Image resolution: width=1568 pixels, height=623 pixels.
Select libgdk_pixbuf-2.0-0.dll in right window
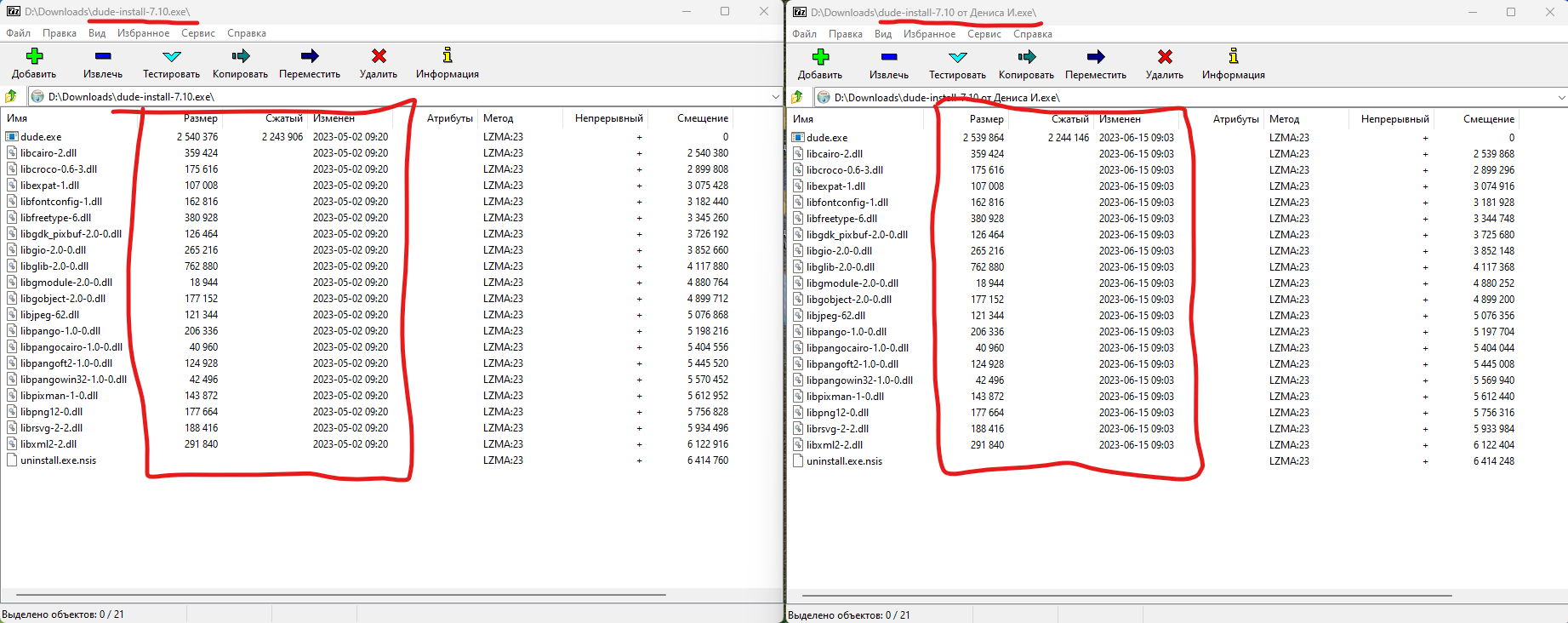(857, 235)
